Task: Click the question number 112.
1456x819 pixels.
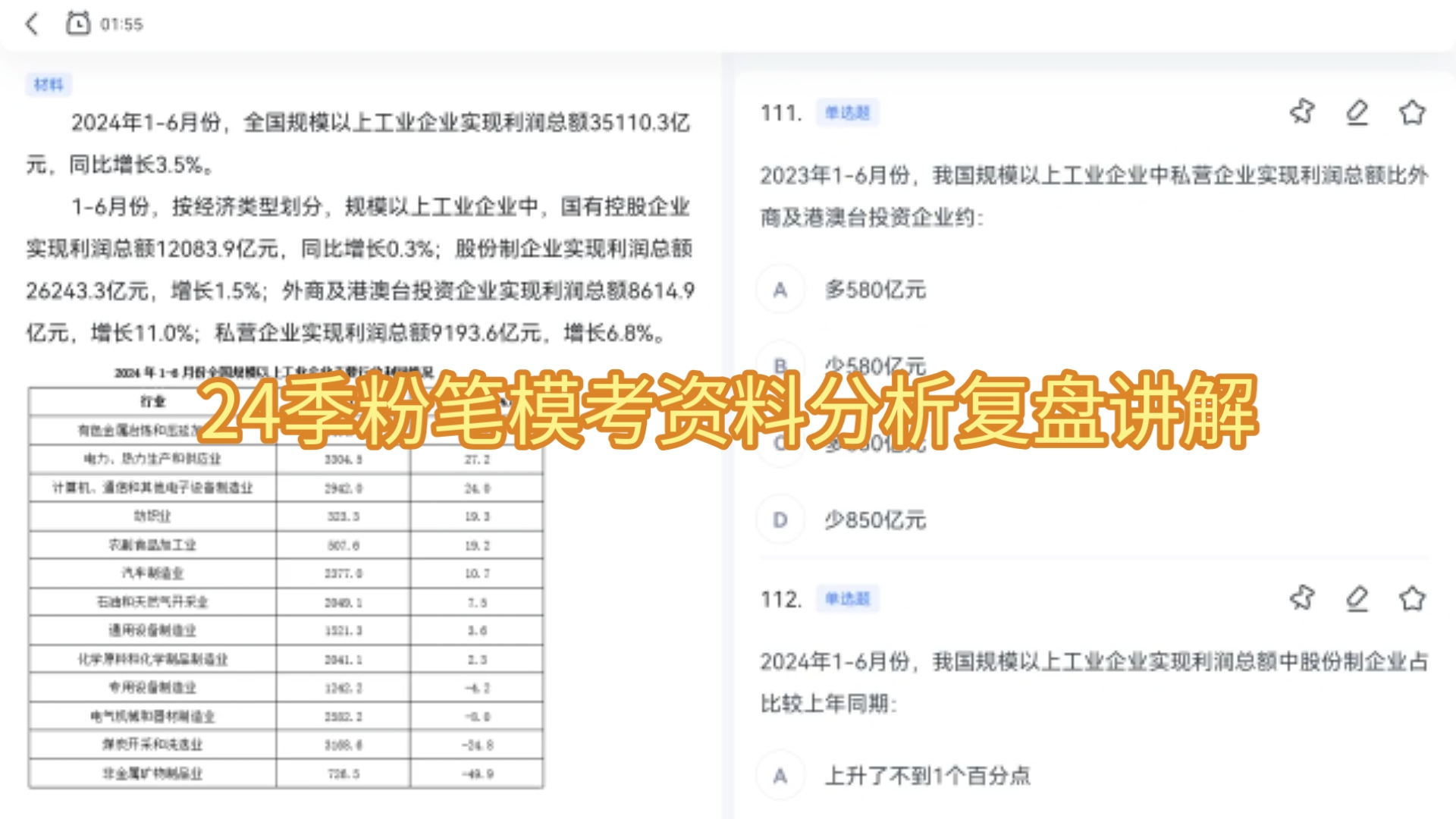Action: coord(780,599)
